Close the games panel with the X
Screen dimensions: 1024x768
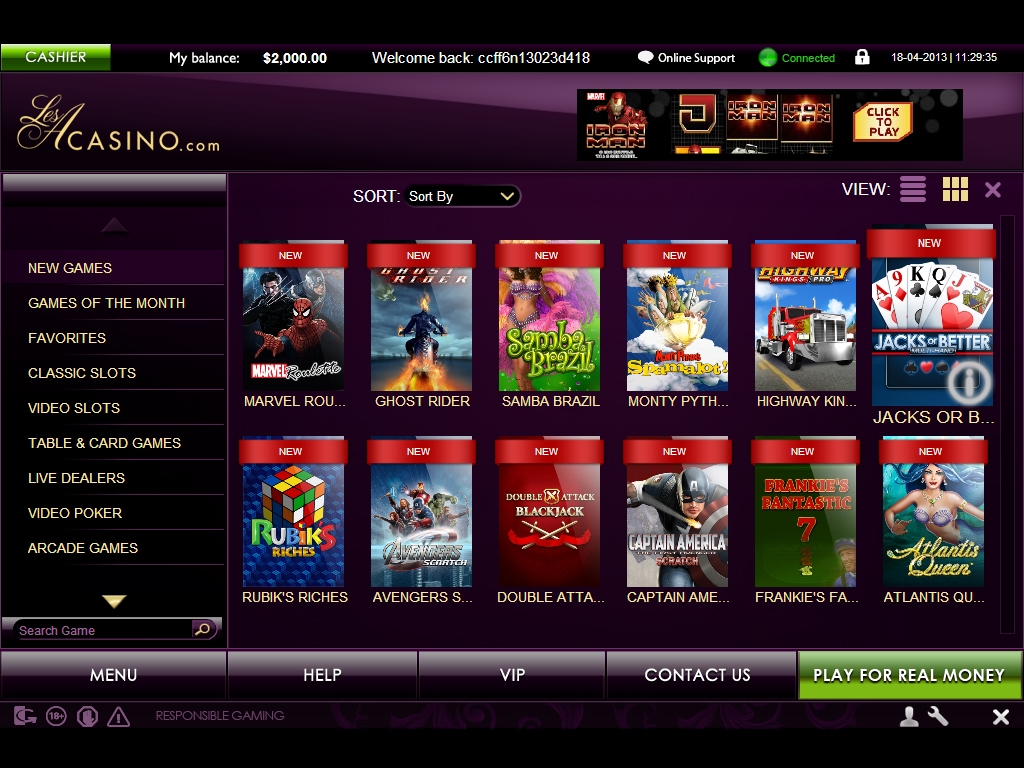[x=993, y=189]
